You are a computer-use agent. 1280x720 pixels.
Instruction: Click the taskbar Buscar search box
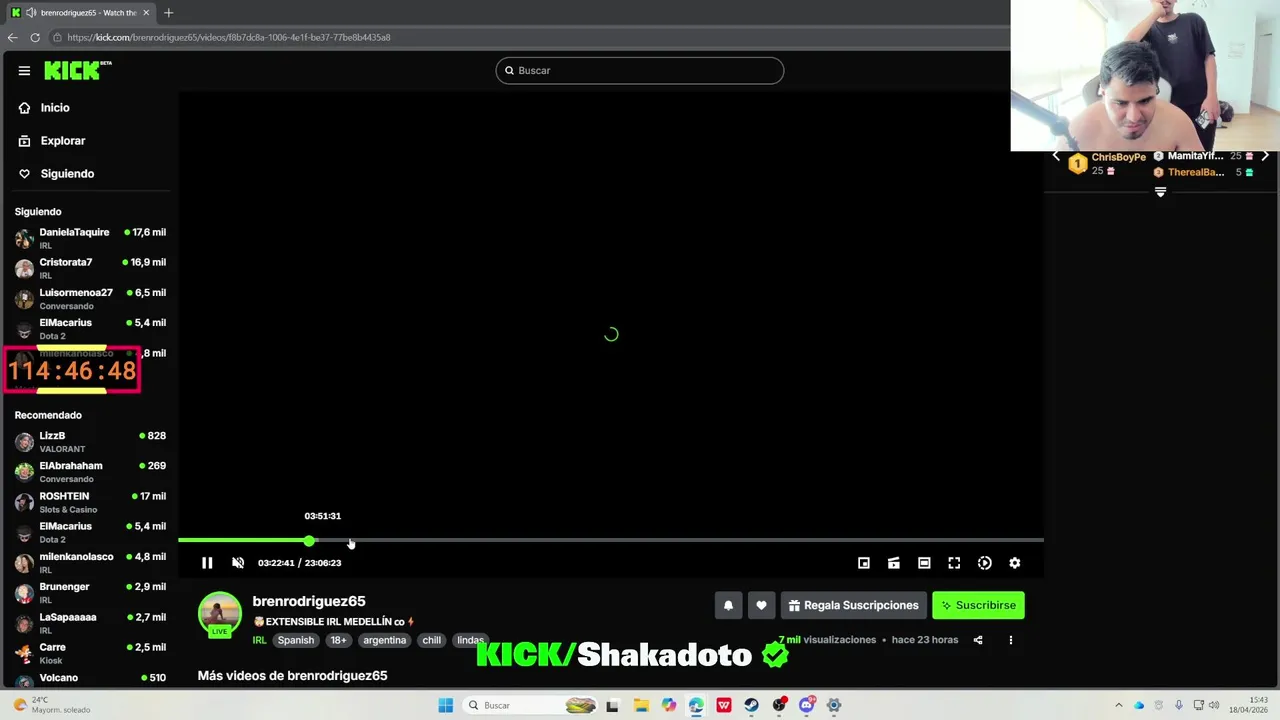click(532, 705)
